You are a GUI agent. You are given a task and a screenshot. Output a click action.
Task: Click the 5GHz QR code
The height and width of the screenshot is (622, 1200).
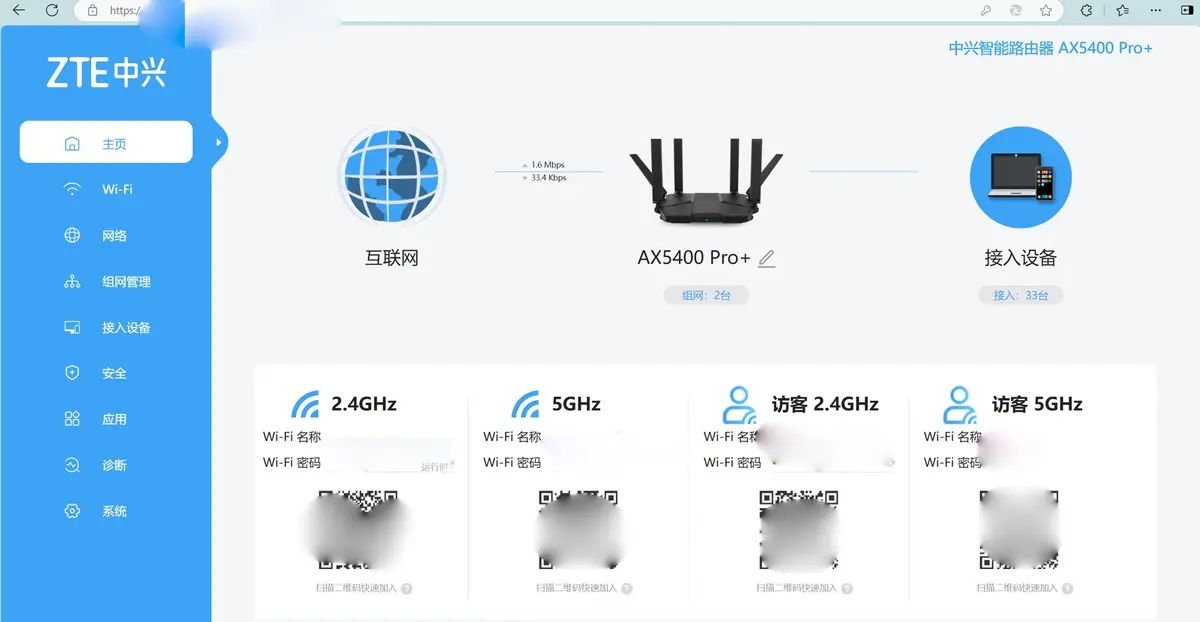(578, 529)
